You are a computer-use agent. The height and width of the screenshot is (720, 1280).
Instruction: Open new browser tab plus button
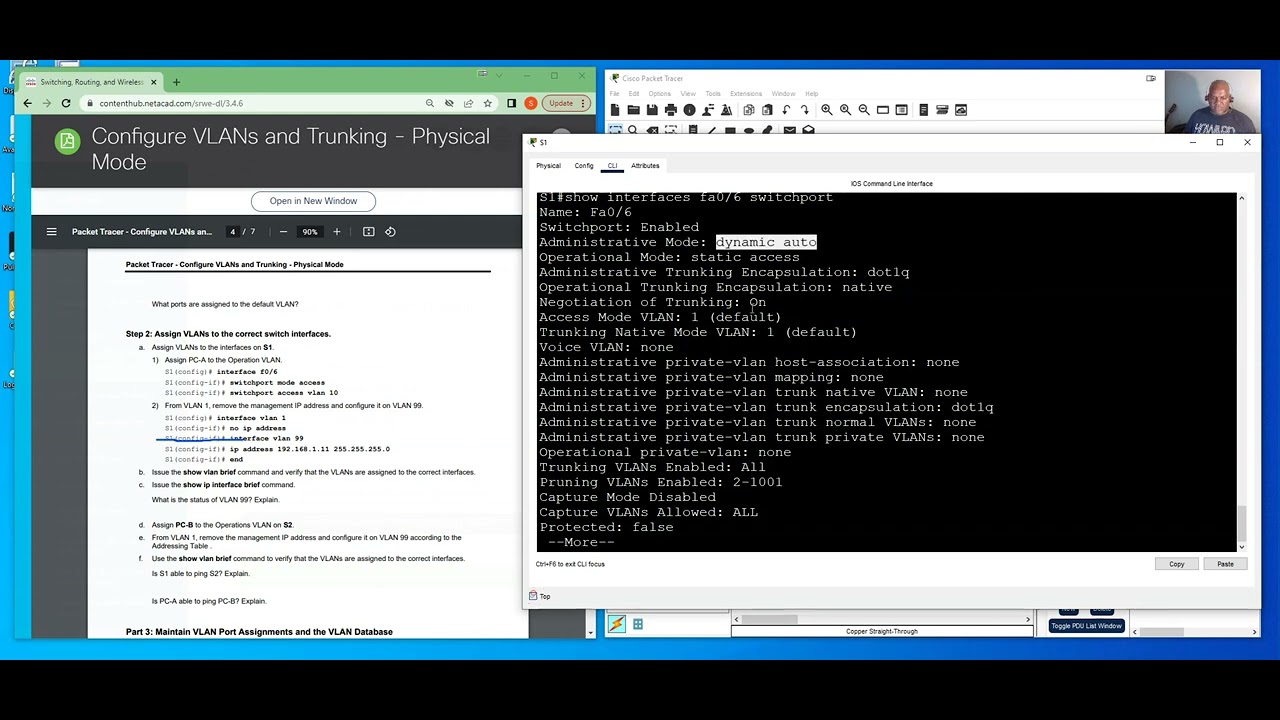pos(176,82)
